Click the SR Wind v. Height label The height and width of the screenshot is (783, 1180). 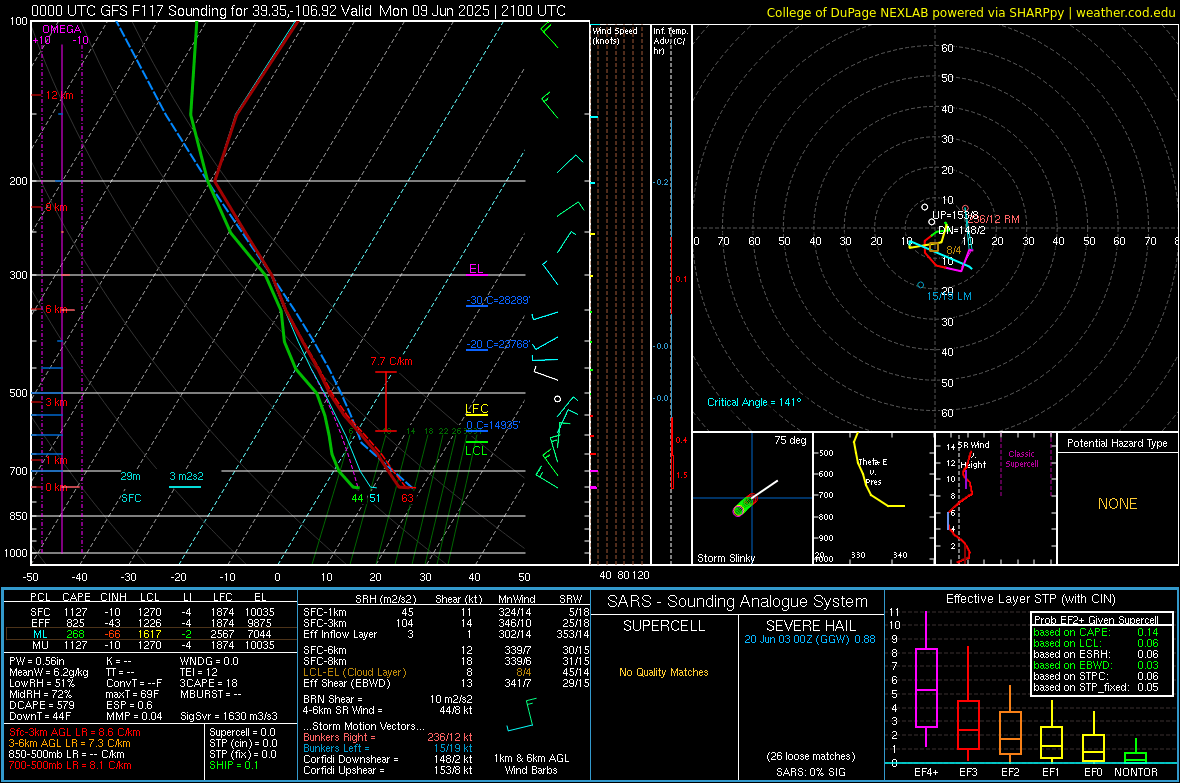pyautogui.click(x=974, y=455)
